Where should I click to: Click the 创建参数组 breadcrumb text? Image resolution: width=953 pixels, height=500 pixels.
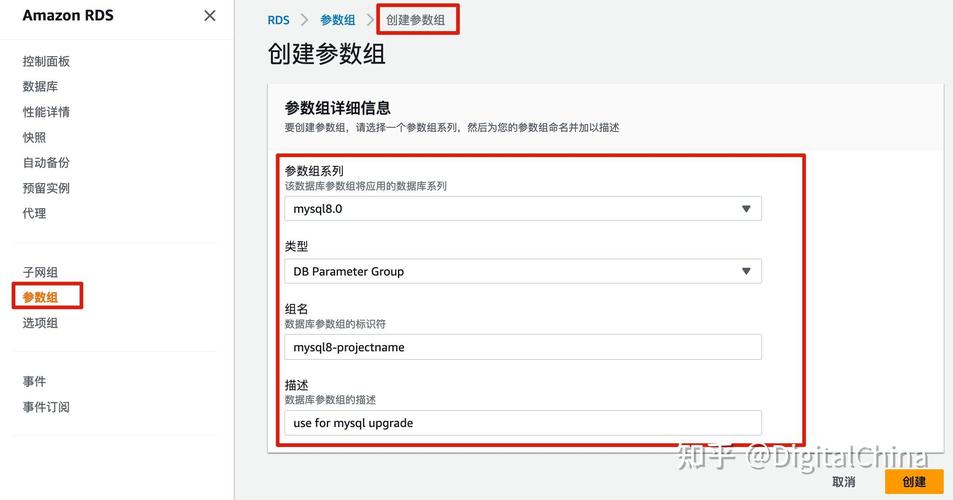pos(416,20)
